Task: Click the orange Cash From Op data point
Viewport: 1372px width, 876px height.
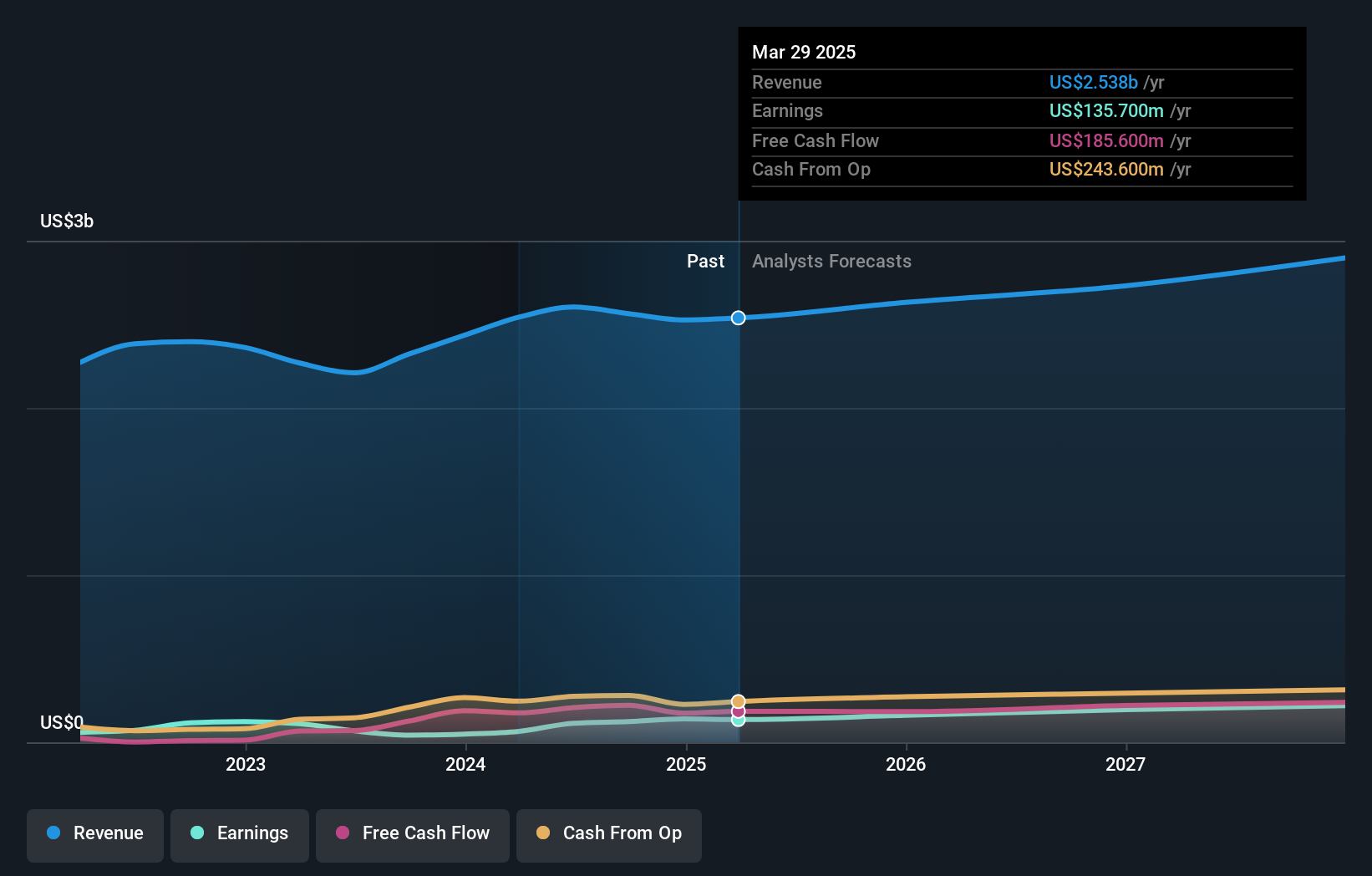Action: (738, 701)
